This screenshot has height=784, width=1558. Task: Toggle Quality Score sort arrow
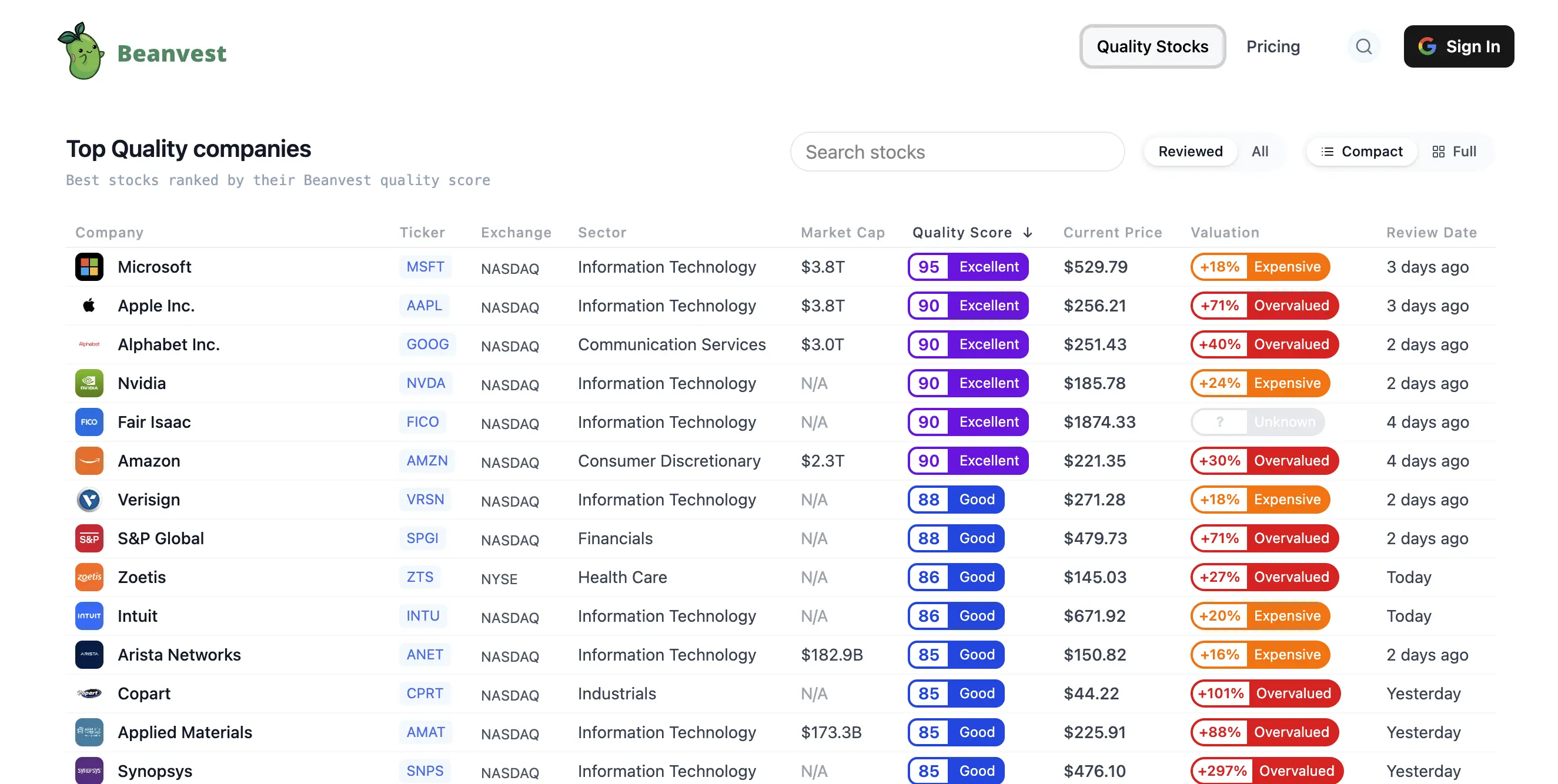1027,233
